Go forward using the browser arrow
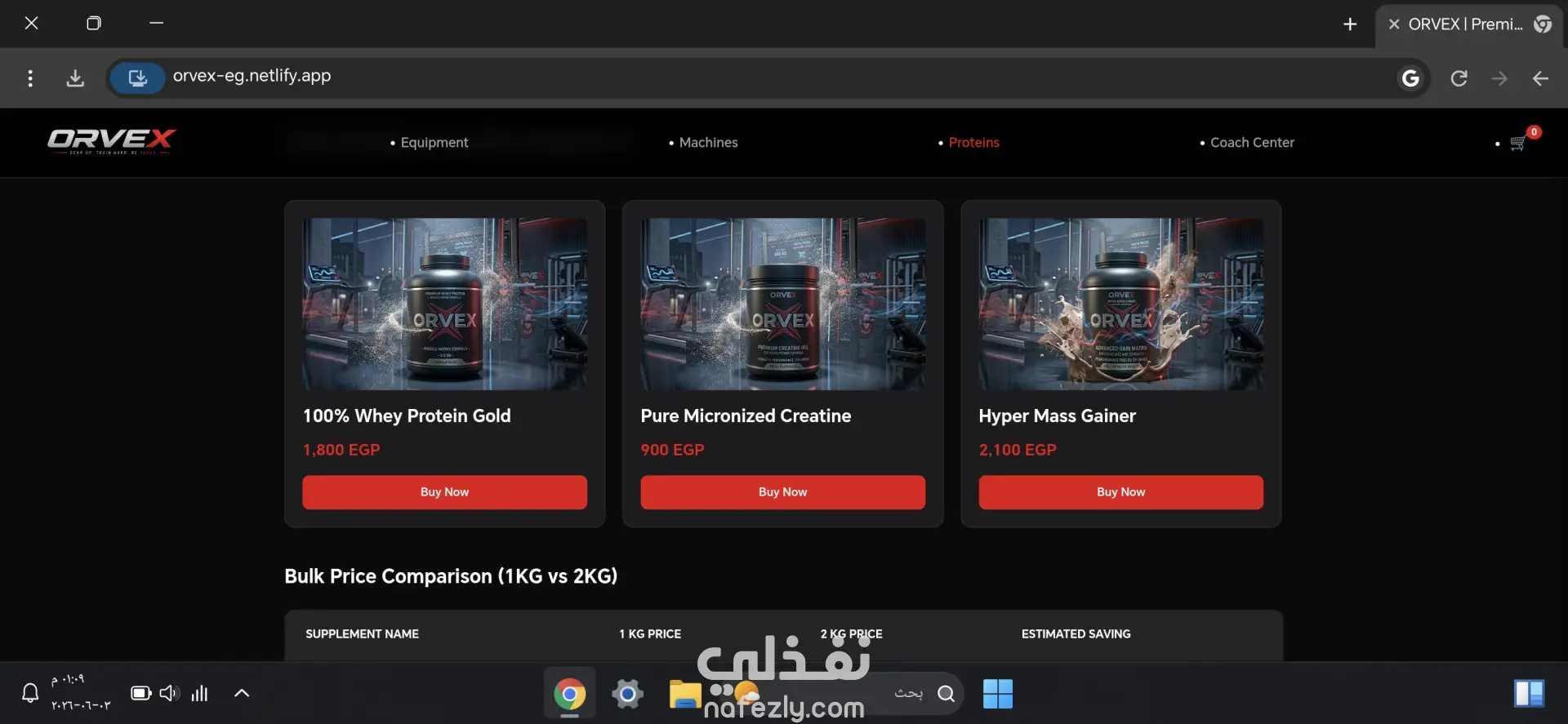1568x724 pixels. [1499, 78]
